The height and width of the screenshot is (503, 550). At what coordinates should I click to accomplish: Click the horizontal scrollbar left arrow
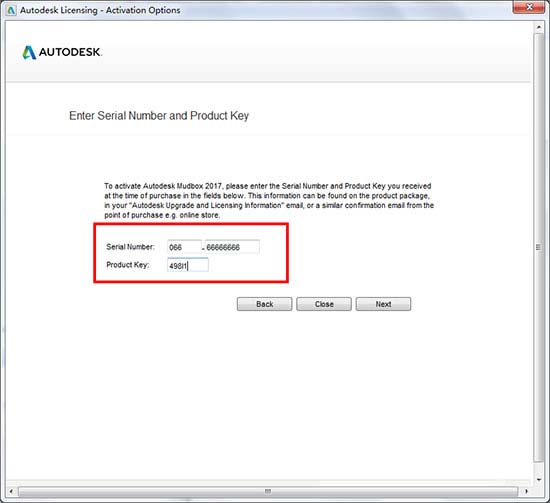point(11,491)
